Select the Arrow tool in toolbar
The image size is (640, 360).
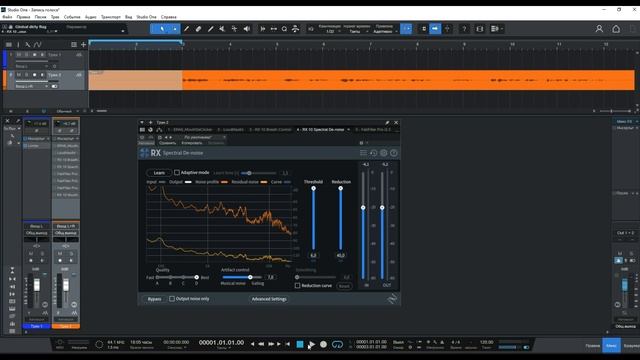coord(162,29)
